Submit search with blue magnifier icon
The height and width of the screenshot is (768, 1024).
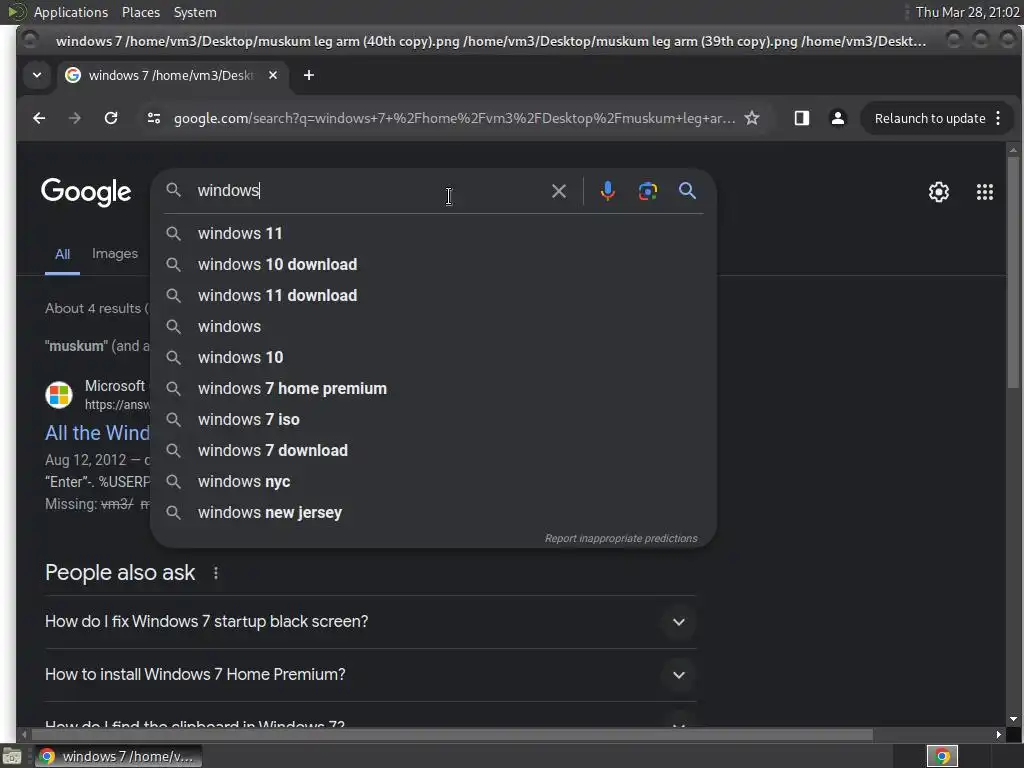(x=687, y=191)
